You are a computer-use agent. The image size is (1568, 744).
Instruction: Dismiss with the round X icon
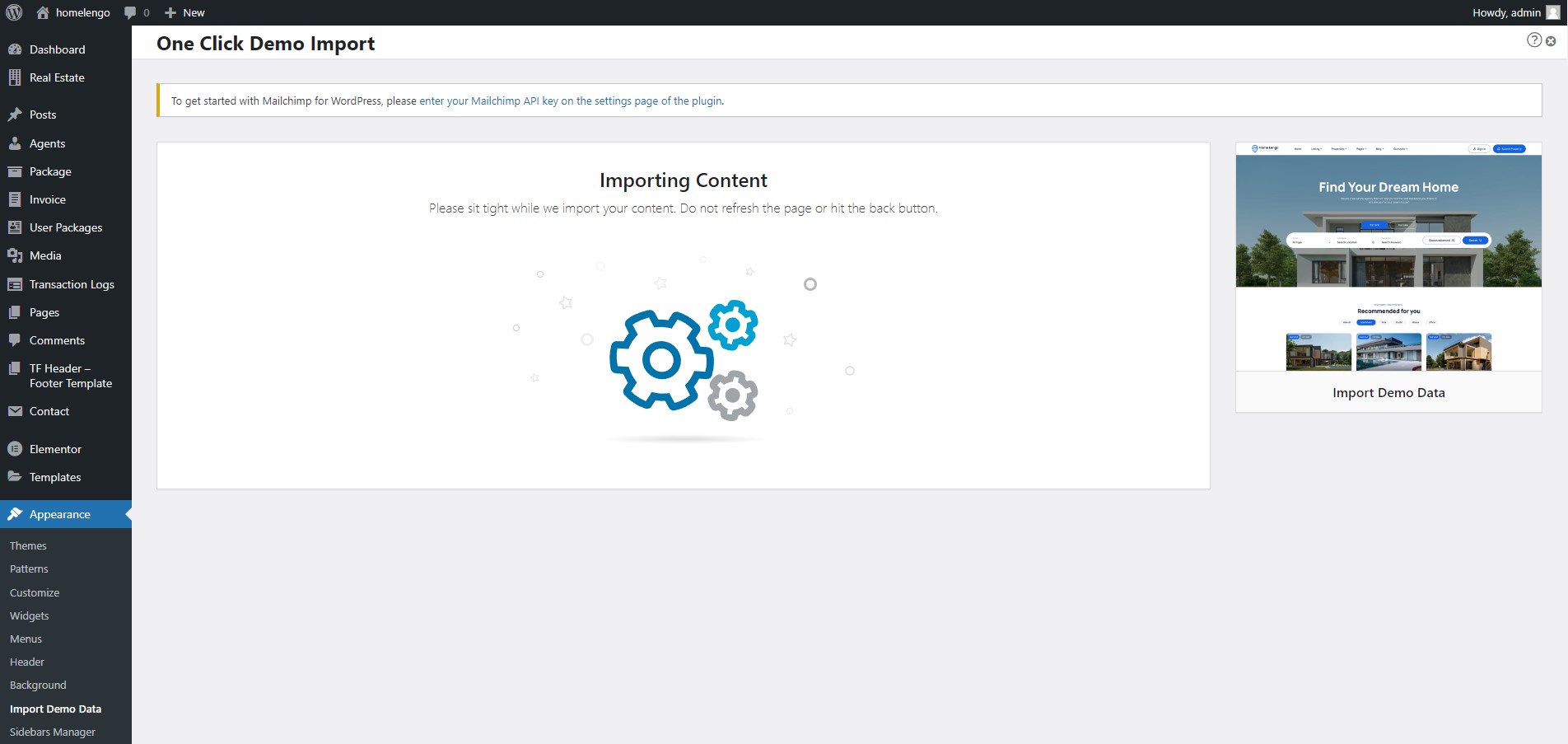click(1551, 41)
